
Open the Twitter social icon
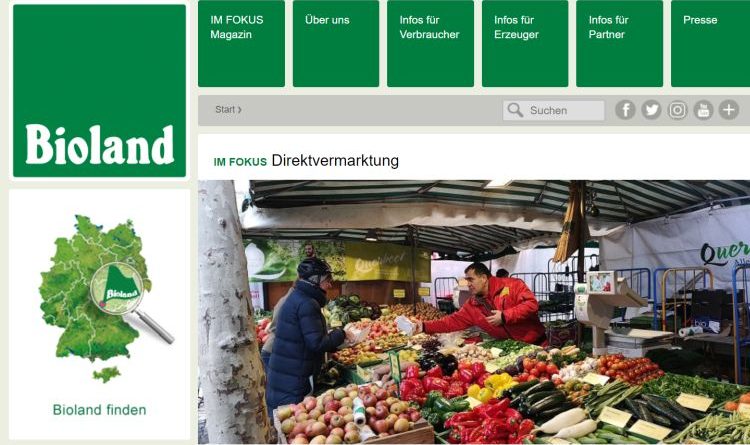click(651, 110)
